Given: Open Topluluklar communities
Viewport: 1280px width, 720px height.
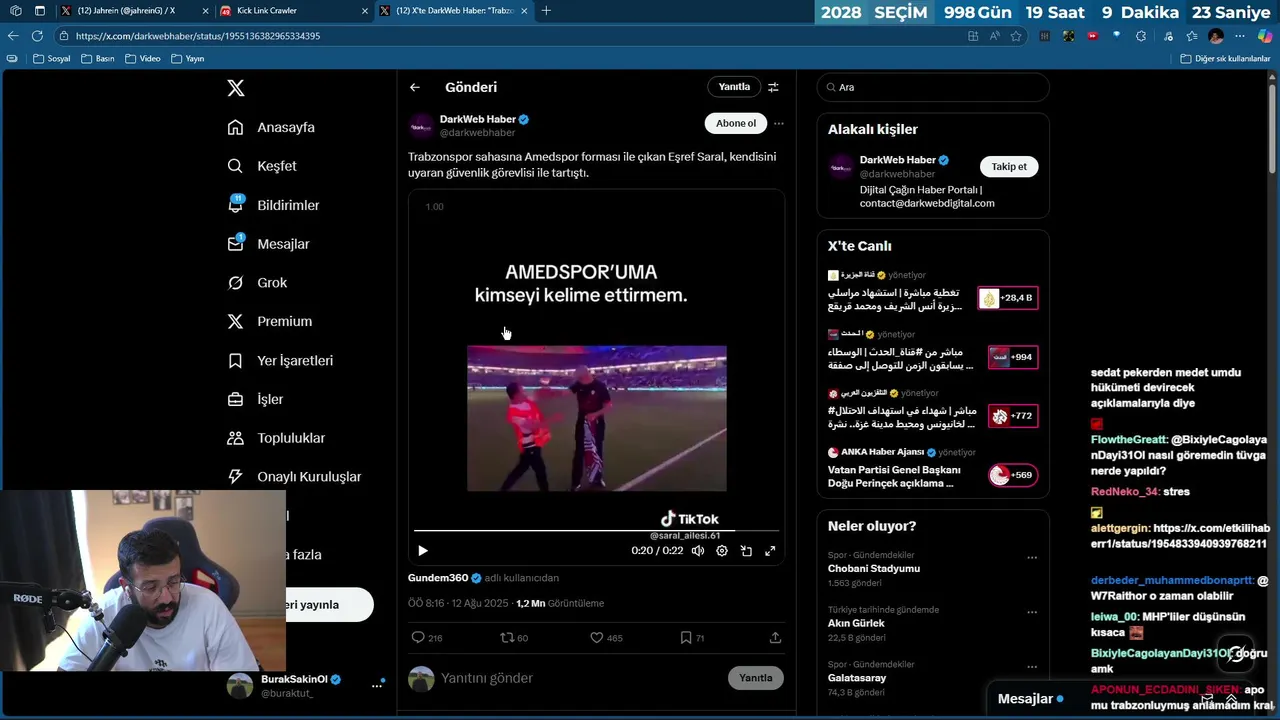Looking at the screenshot, I should point(276,438).
